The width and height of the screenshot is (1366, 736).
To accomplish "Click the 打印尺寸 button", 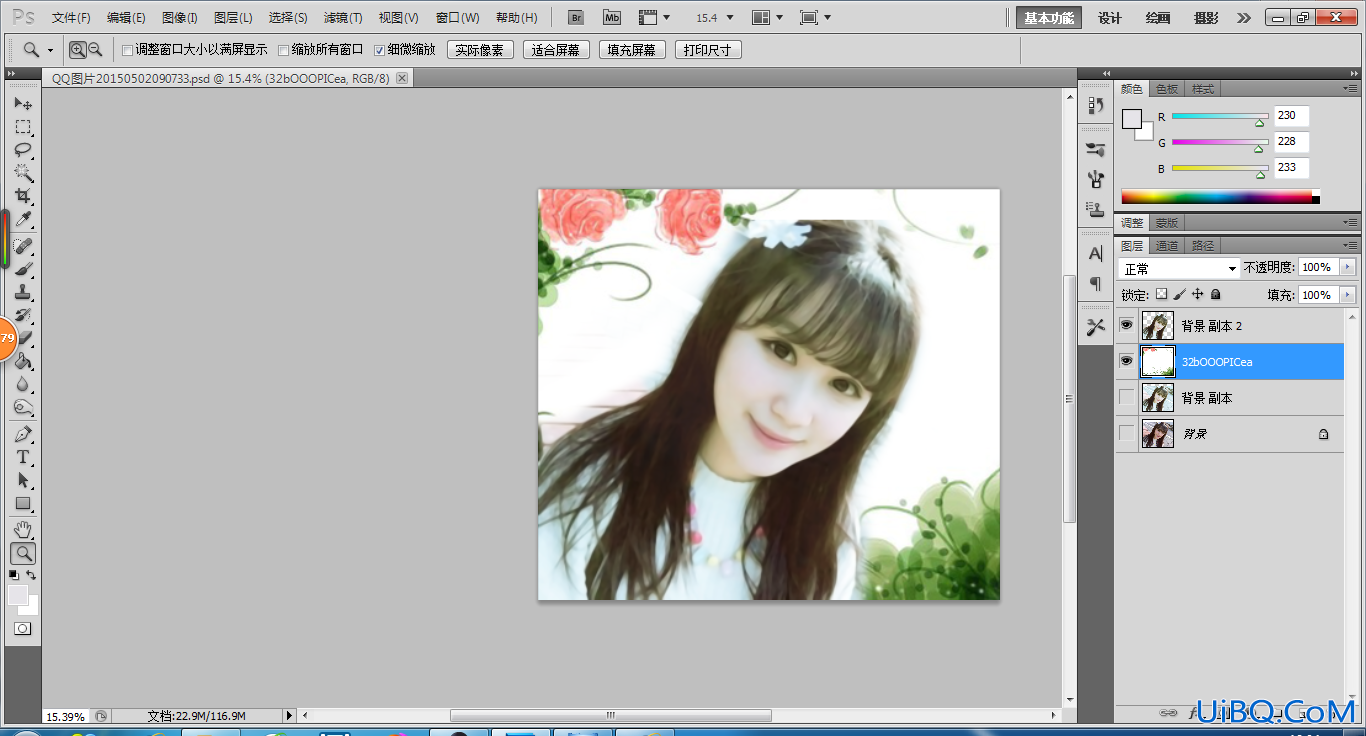I will [708, 50].
